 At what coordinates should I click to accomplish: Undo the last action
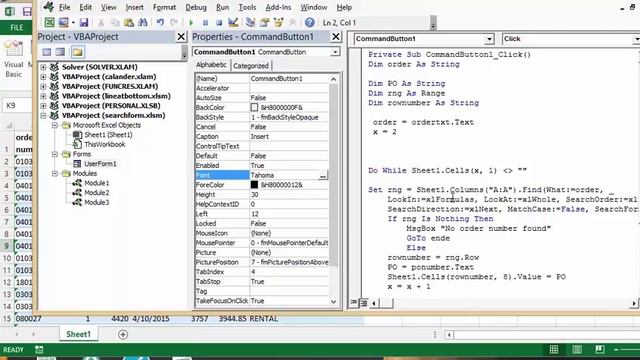click(x=160, y=22)
